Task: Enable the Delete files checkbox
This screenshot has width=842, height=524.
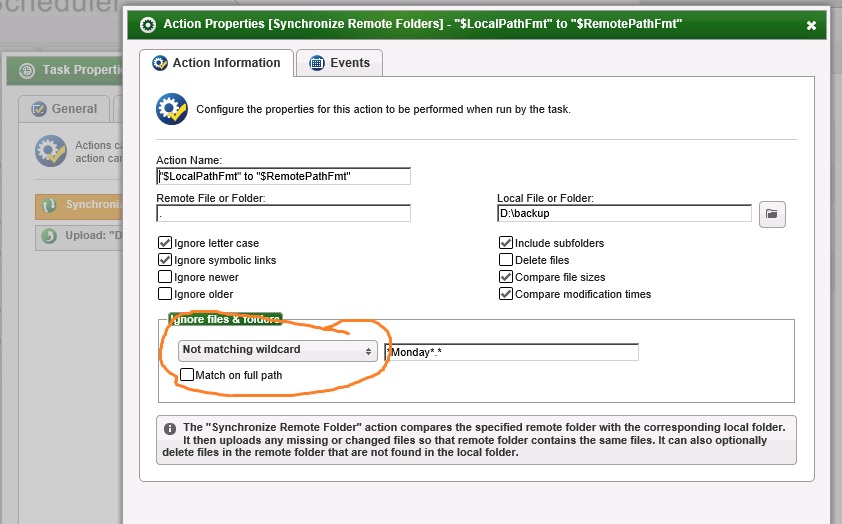Action: pyautogui.click(x=506, y=260)
